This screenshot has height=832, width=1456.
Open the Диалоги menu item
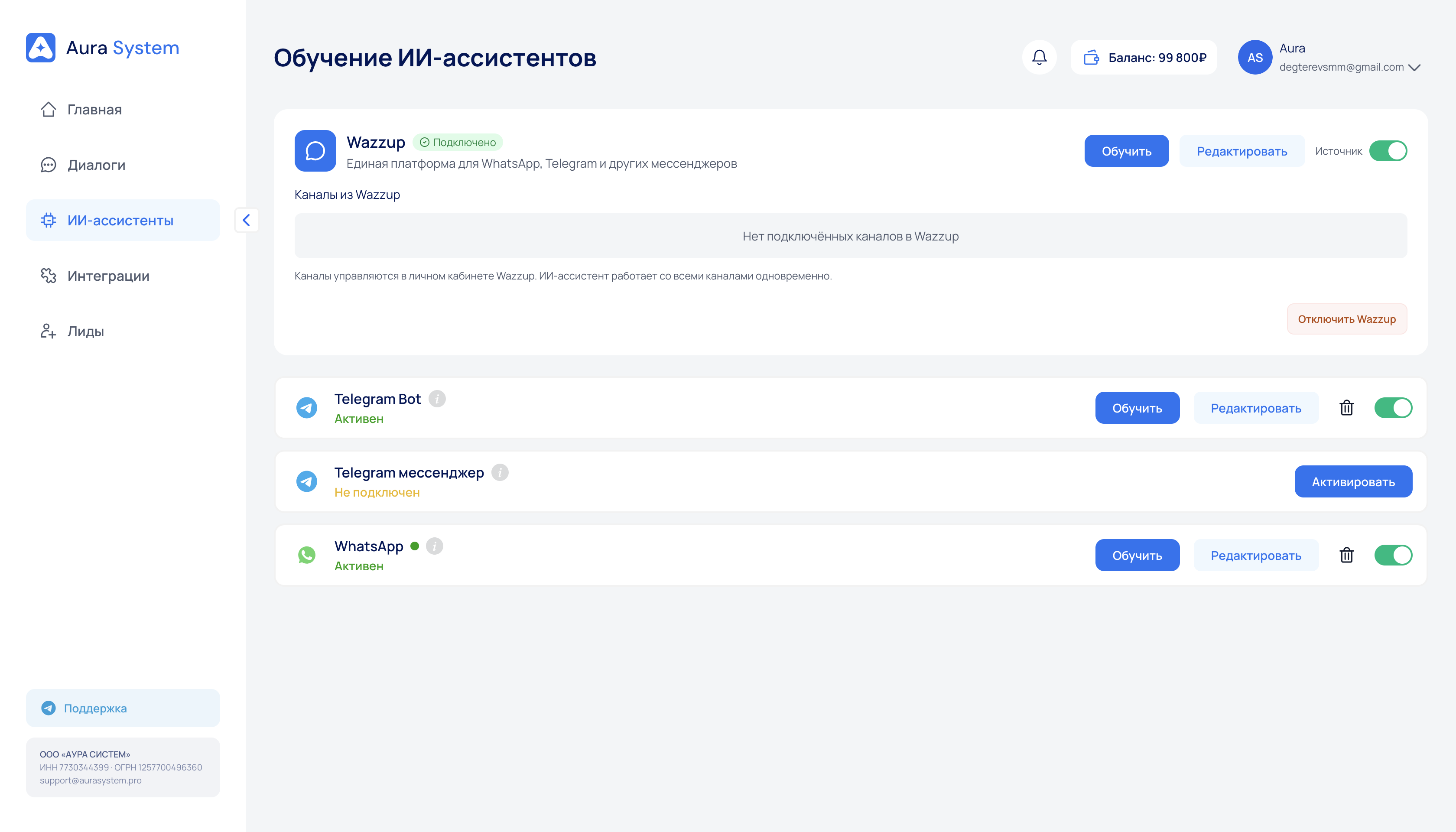[x=96, y=165]
